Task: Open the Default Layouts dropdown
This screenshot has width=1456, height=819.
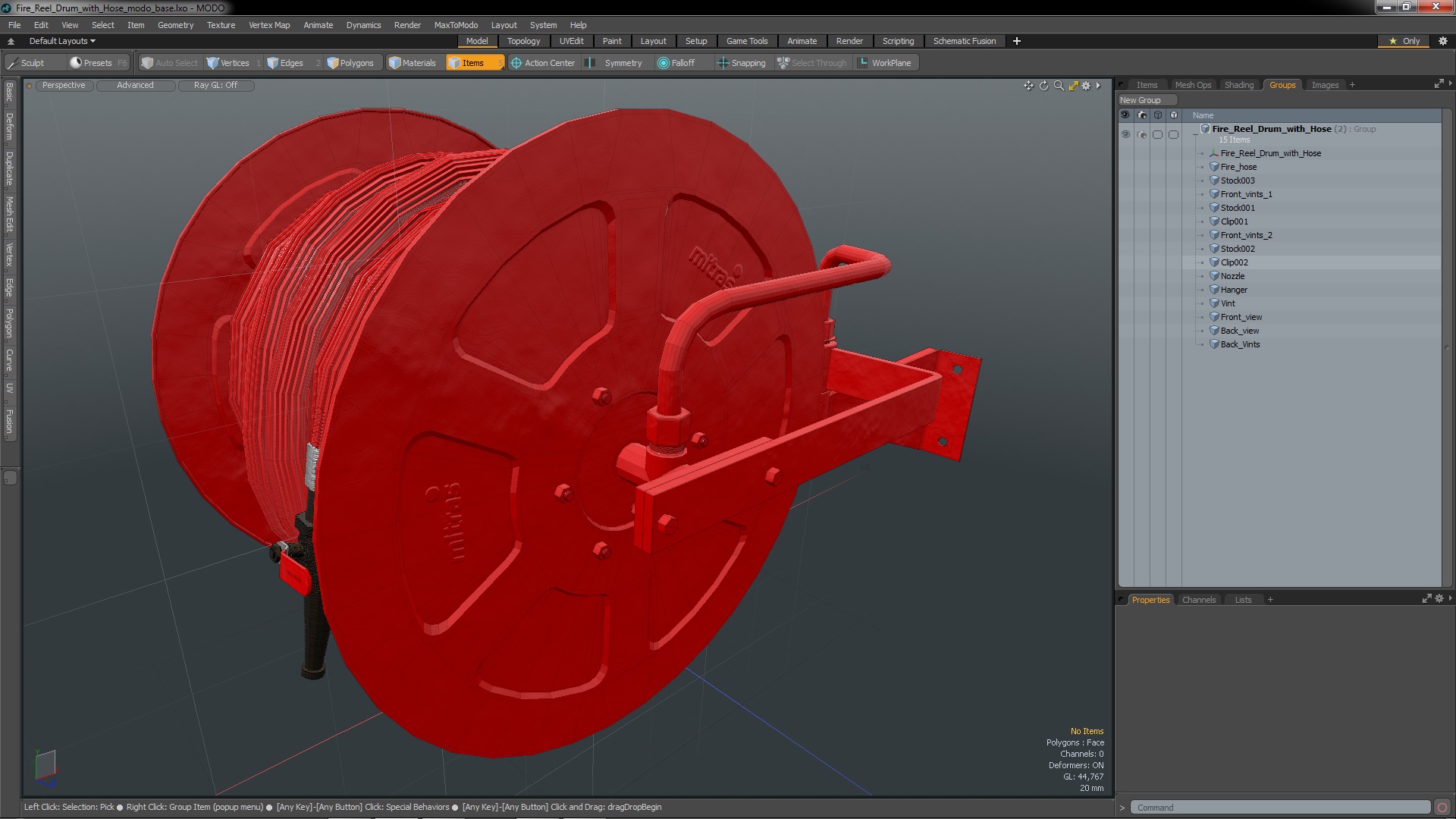Action: tap(62, 41)
